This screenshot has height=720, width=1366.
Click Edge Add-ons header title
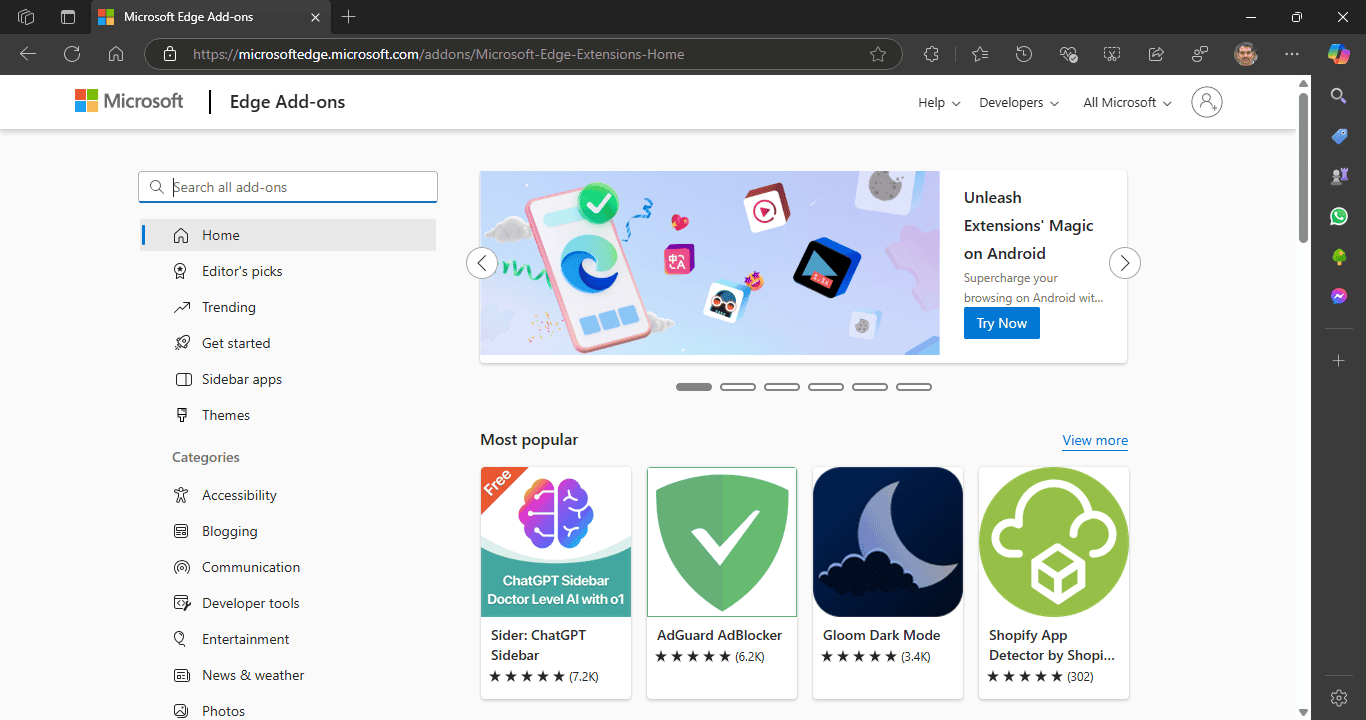(x=287, y=102)
